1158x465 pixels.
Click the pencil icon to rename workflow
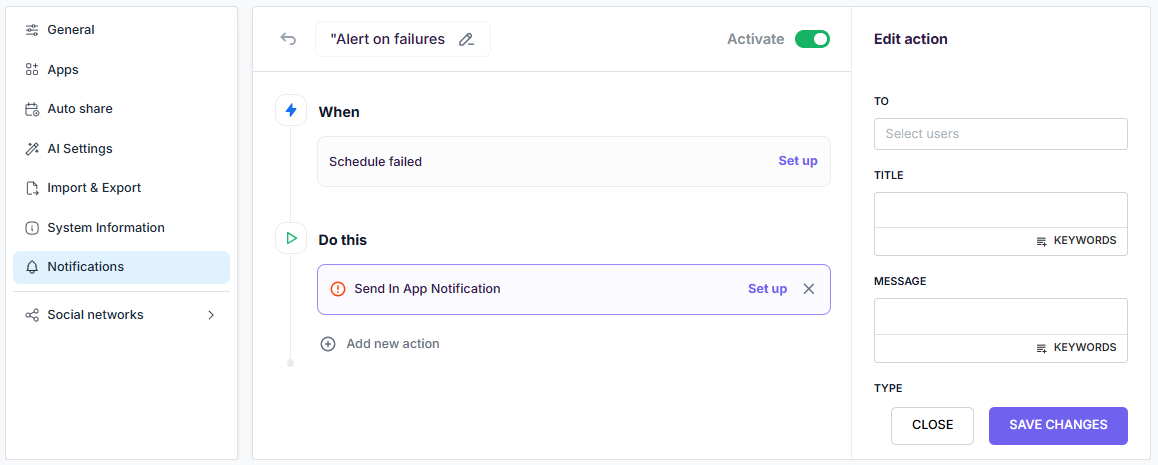click(x=466, y=40)
